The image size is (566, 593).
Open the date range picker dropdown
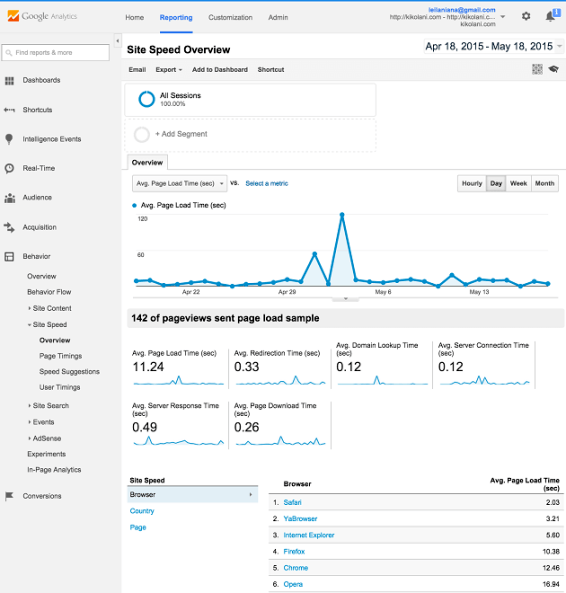click(493, 47)
